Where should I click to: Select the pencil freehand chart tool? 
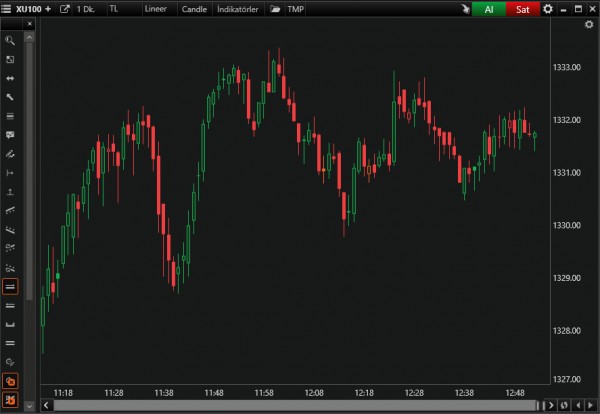pos(10,154)
